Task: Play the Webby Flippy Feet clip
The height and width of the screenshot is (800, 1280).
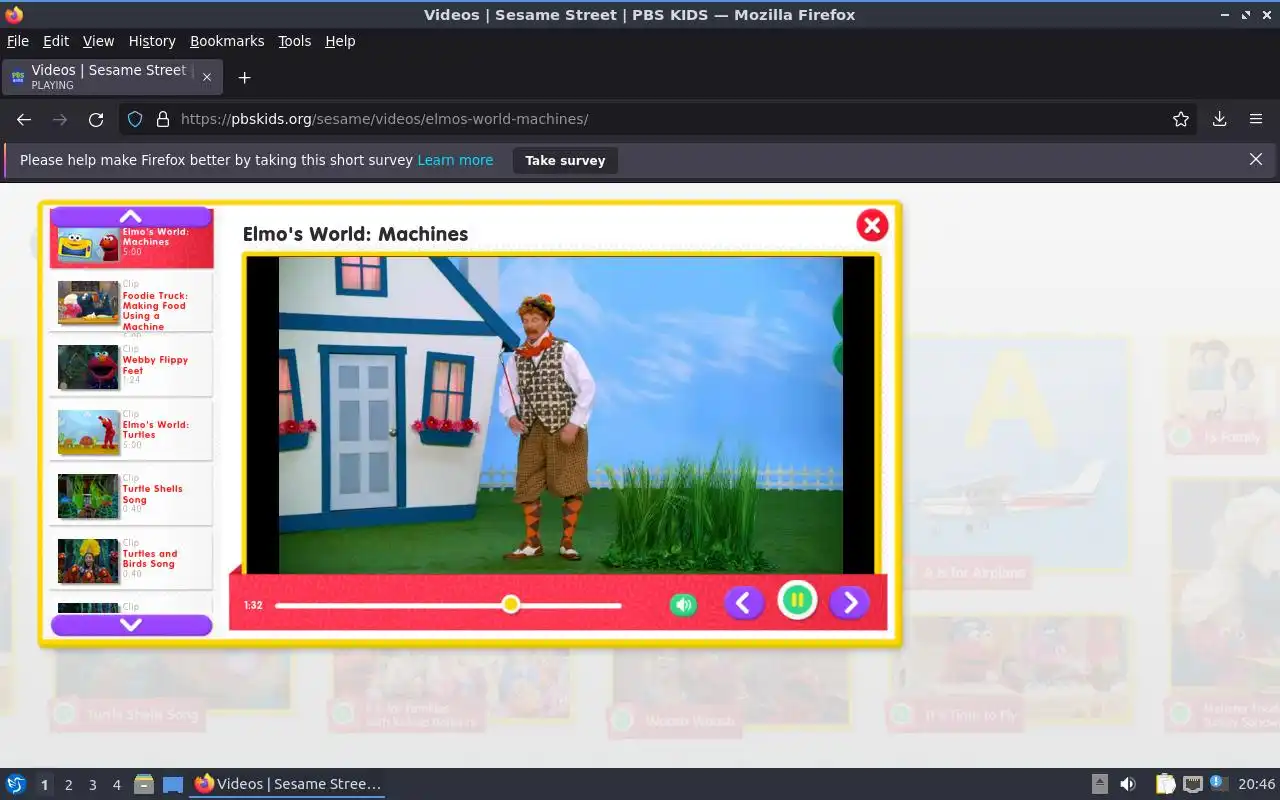Action: coord(131,367)
